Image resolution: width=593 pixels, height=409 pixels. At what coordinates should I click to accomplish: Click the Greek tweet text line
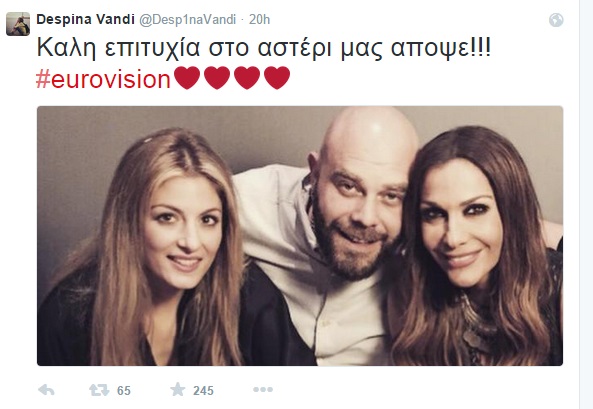pyautogui.click(x=264, y=48)
